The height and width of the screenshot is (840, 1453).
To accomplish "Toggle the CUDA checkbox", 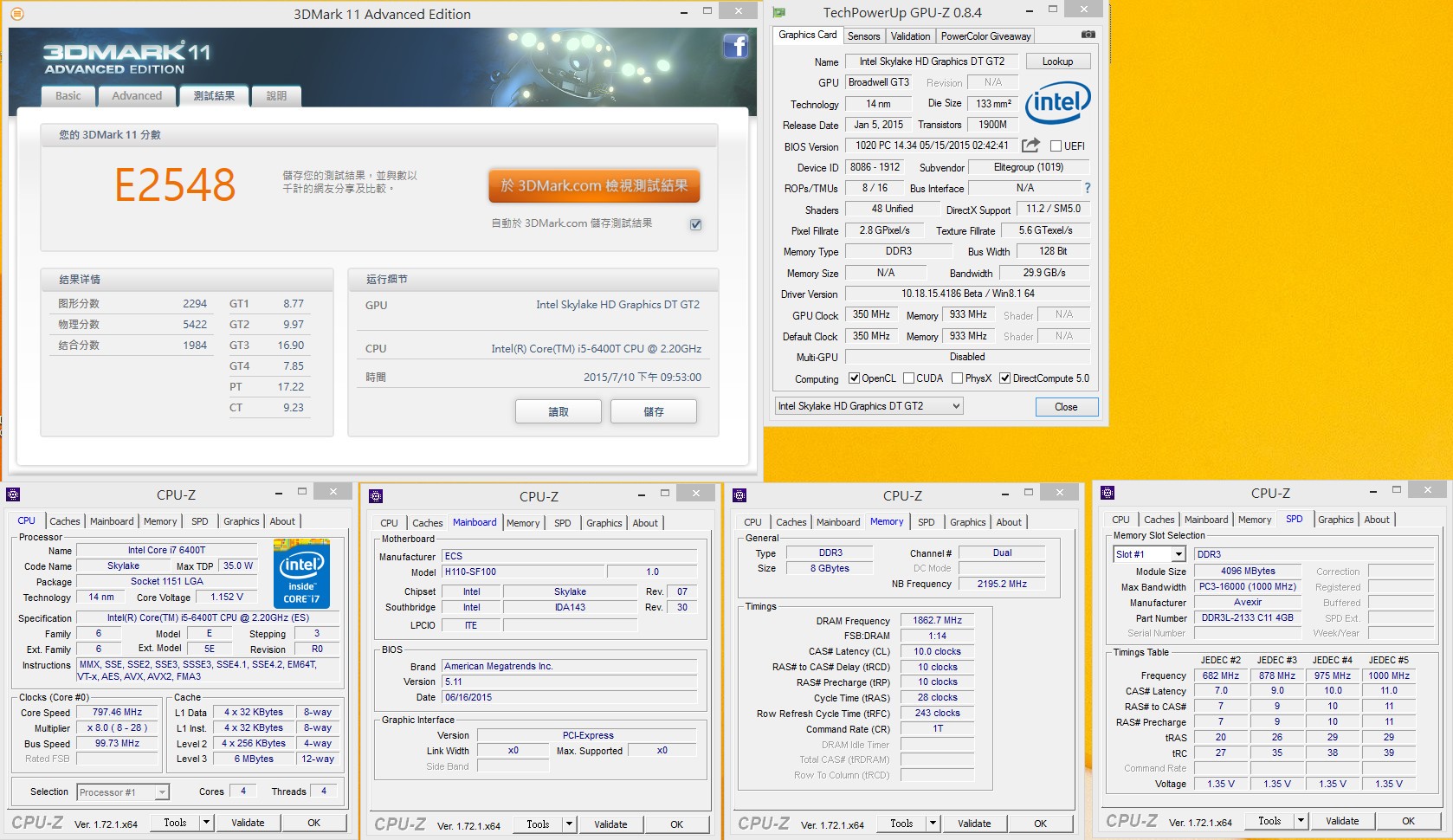I will (909, 378).
